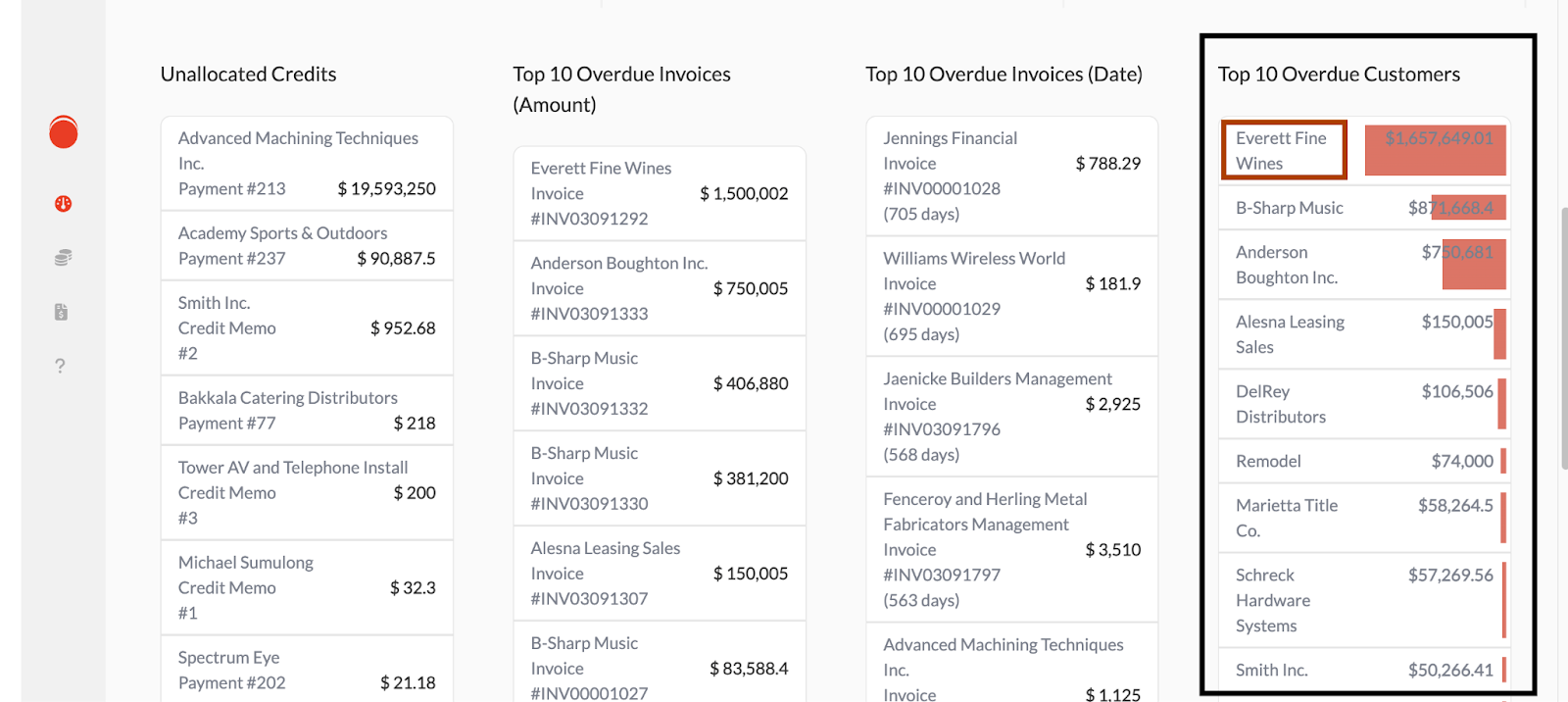This screenshot has width=1568, height=702.
Task: Click the $50,266.41 overdue total
Action: tap(1450, 670)
